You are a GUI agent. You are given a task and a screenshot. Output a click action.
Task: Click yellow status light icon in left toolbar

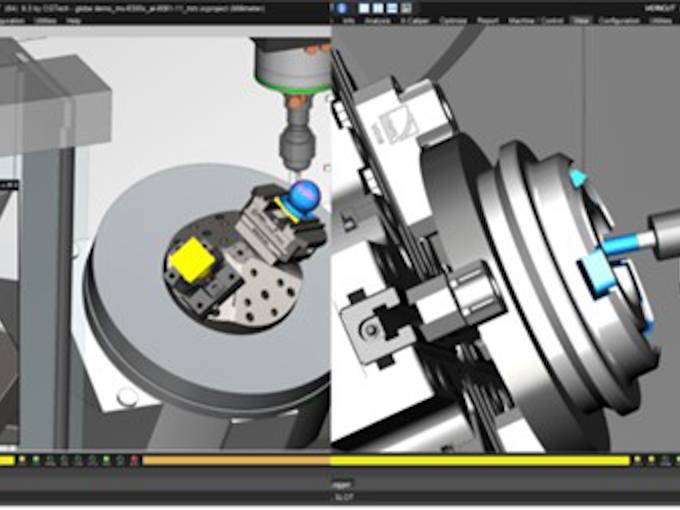point(22,460)
